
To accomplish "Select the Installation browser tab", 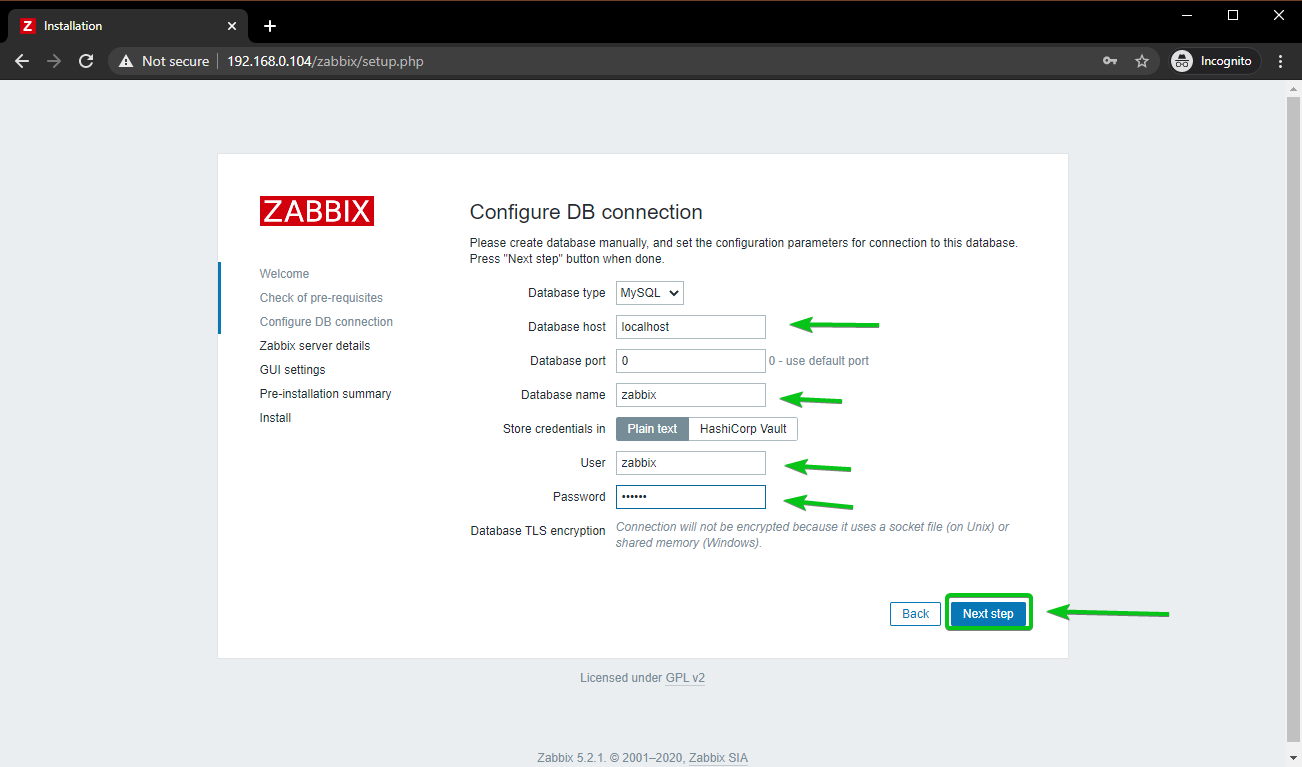I will pyautogui.click(x=120, y=26).
